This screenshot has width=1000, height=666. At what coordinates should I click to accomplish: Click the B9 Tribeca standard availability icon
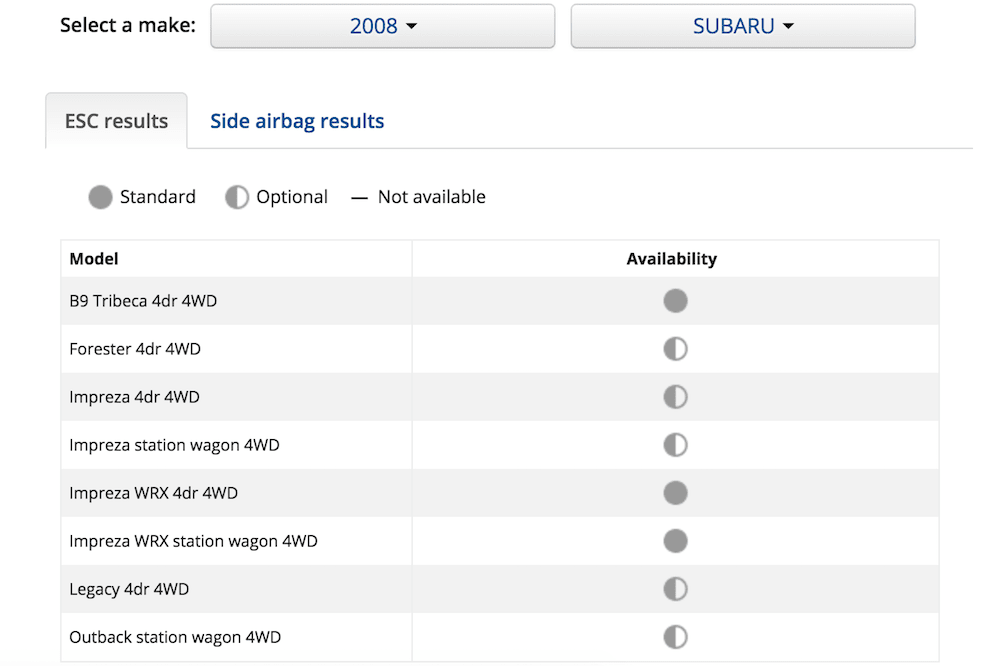point(675,300)
